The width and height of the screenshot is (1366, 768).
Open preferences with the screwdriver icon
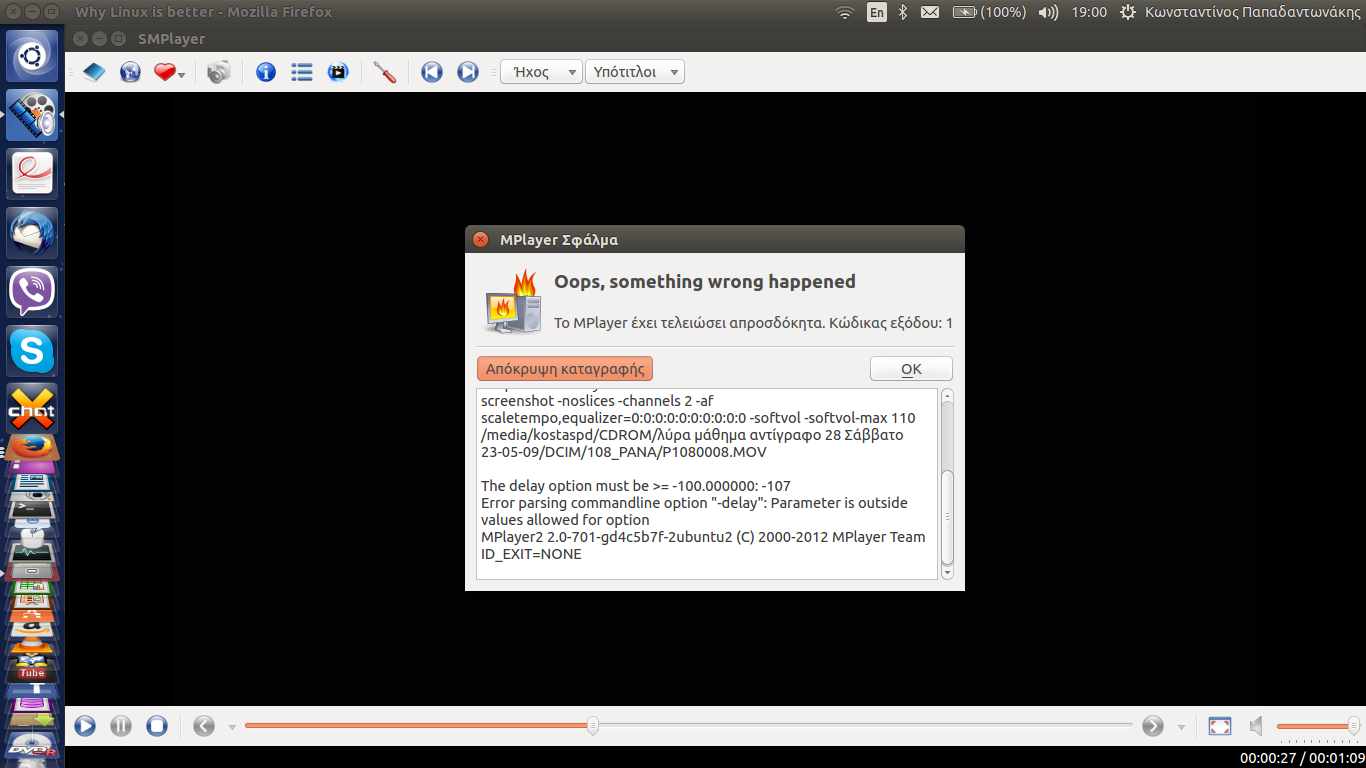(x=385, y=72)
